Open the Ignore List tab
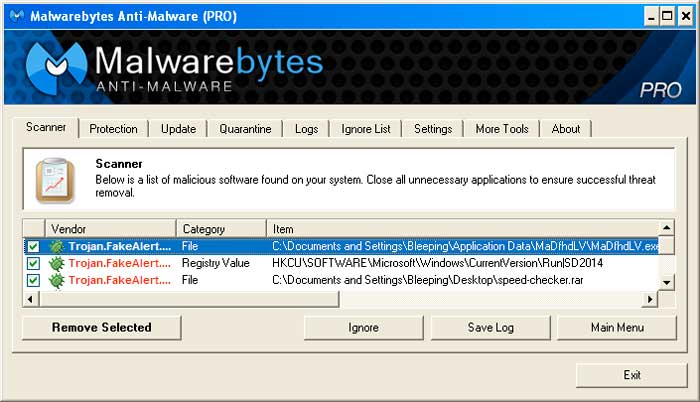Image resolution: width=700 pixels, height=402 pixels. click(x=366, y=129)
